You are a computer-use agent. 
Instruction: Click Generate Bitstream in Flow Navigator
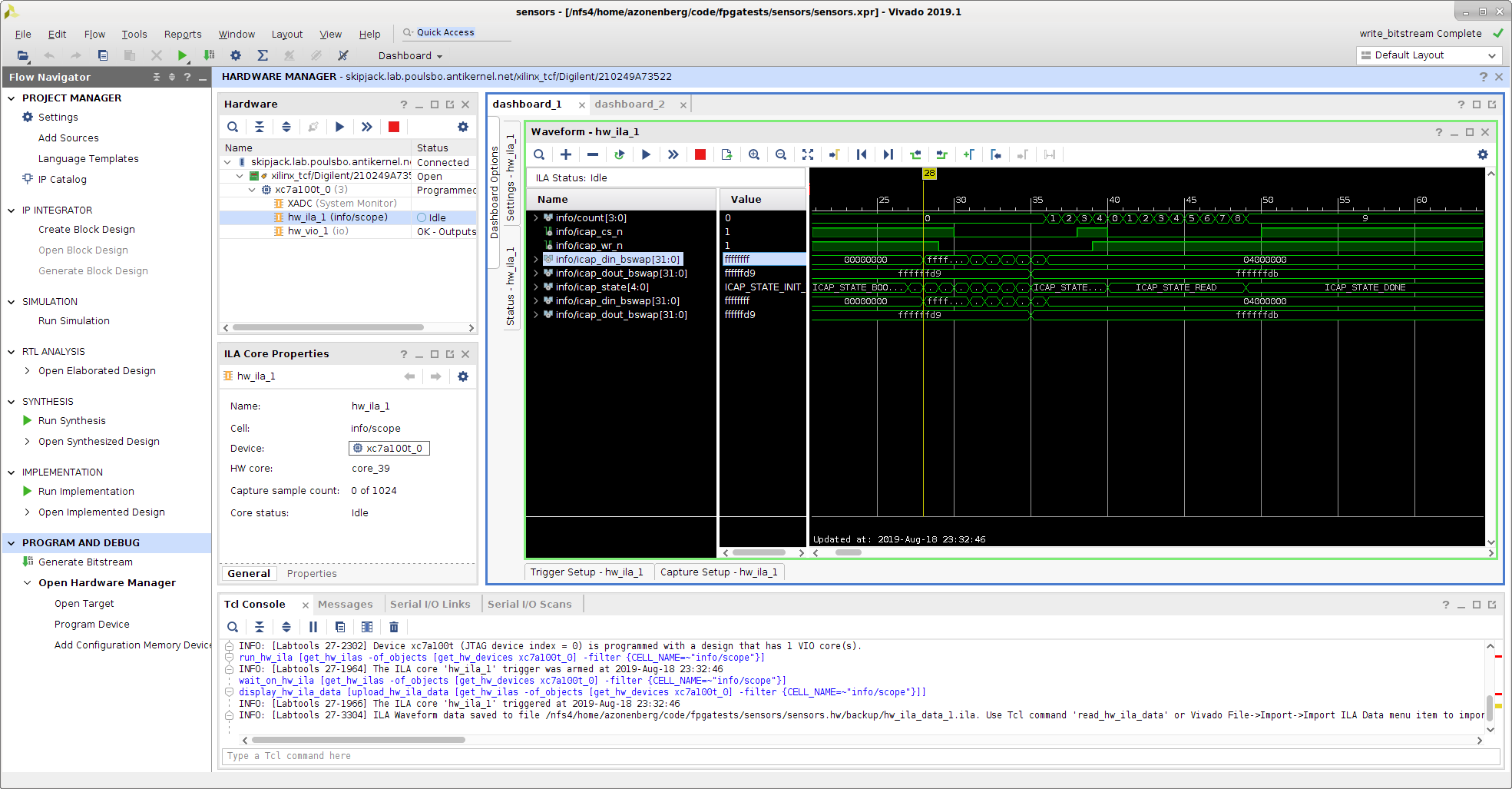(85, 562)
